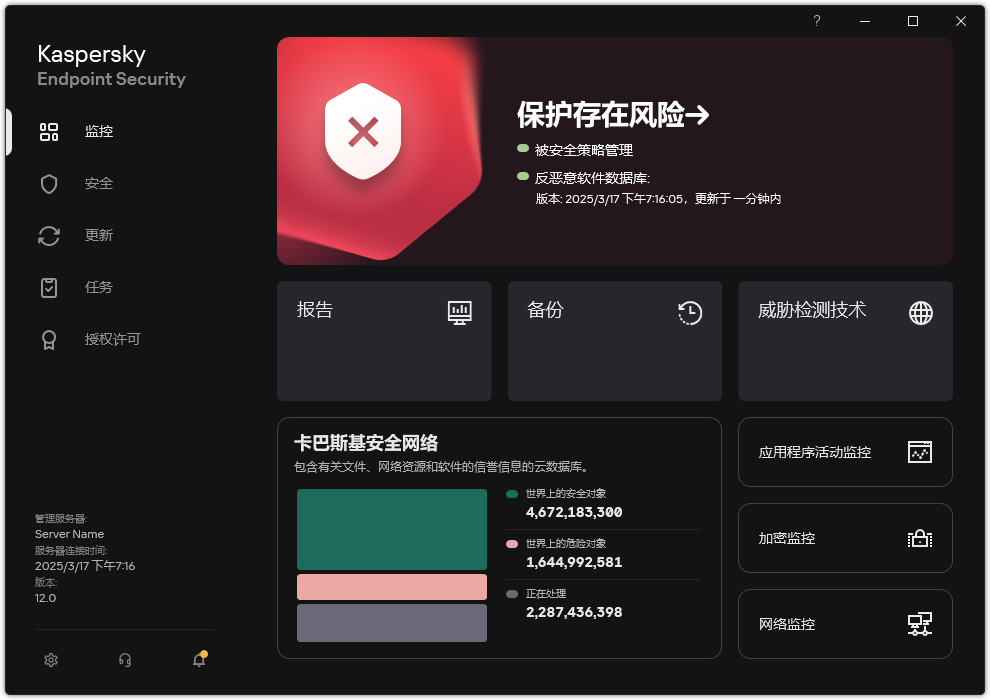Open settings via the gear icon

pos(50,660)
